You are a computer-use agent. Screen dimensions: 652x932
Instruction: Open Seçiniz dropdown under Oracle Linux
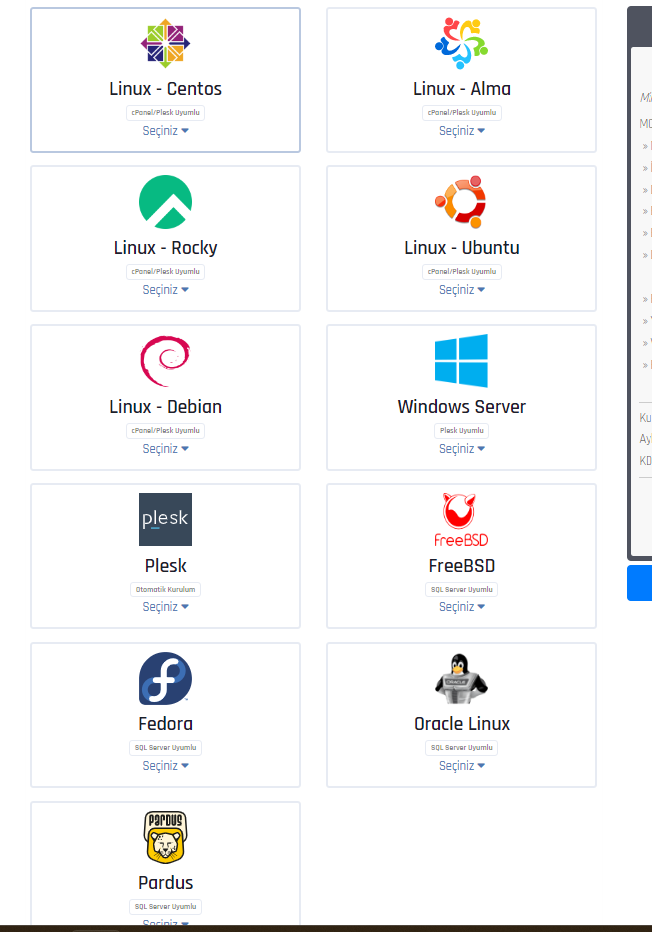click(462, 766)
